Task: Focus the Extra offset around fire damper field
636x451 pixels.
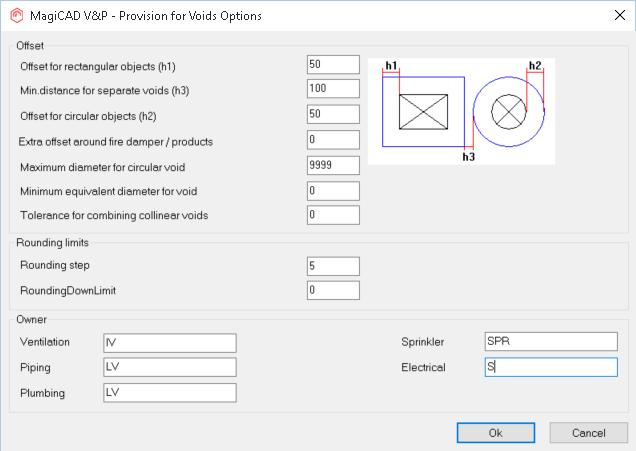Action: 333,140
